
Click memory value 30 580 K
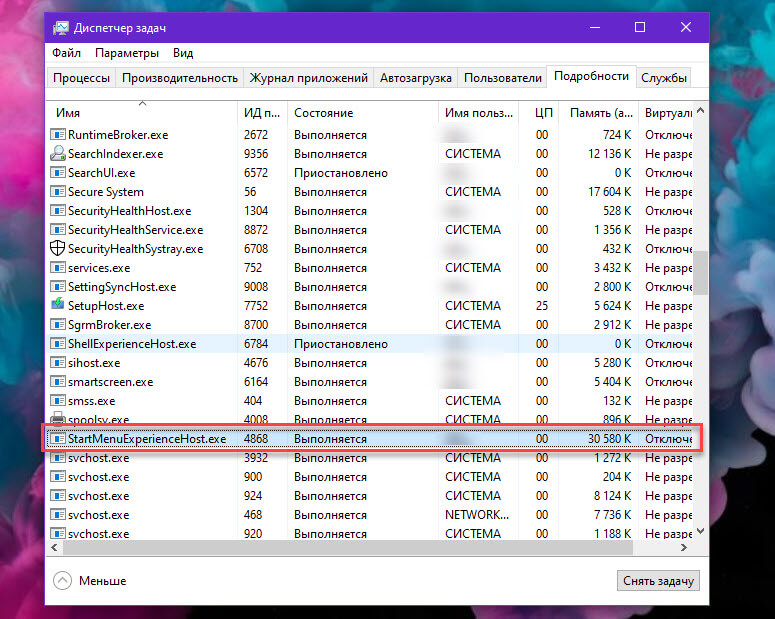click(609, 439)
